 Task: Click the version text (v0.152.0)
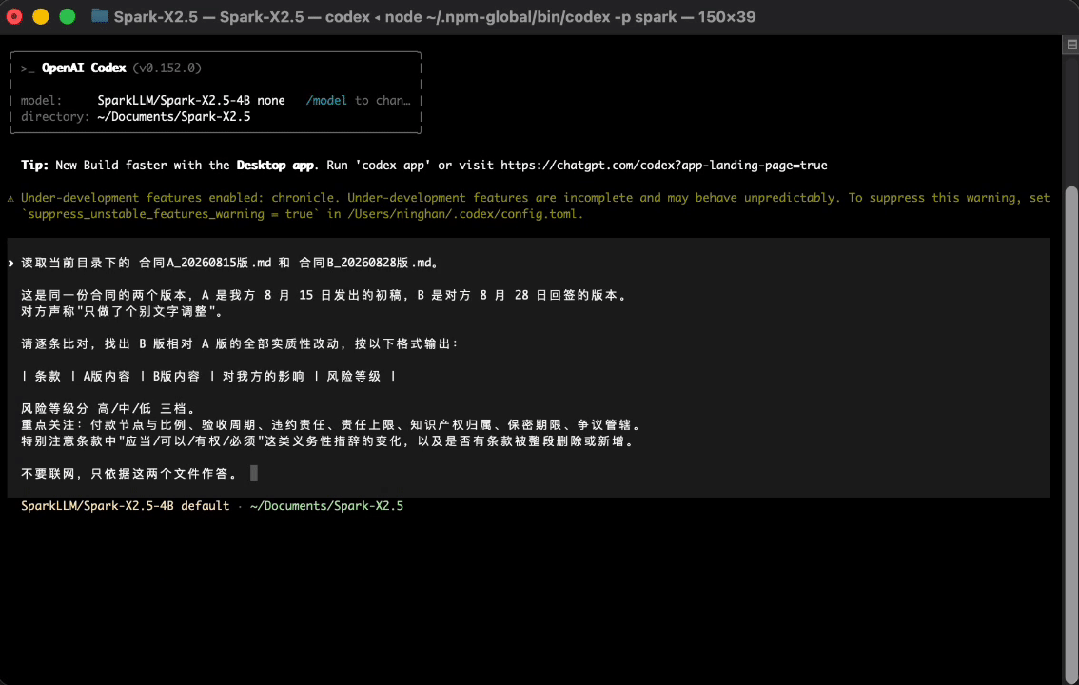point(167,67)
